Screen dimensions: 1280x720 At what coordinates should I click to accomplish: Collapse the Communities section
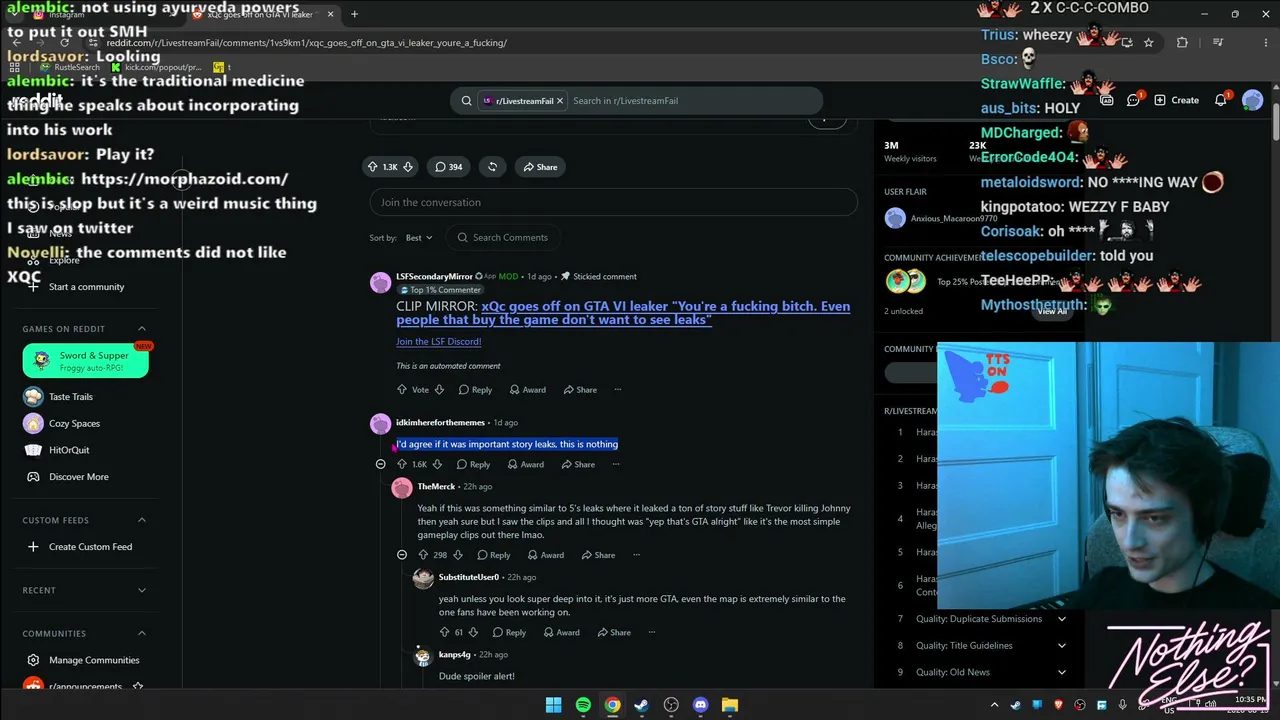tap(142, 633)
